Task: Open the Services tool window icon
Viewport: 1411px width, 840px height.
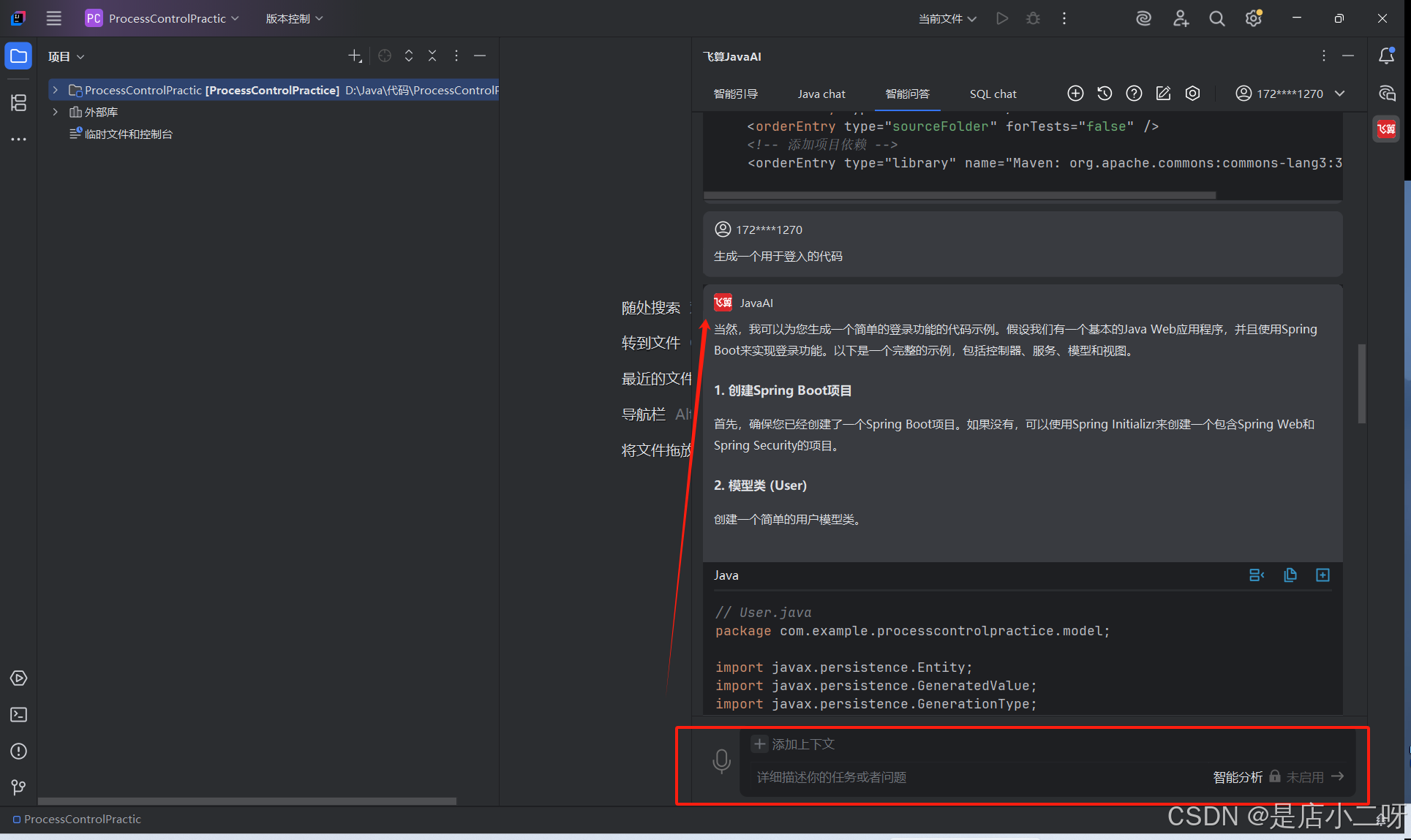Action: pyautogui.click(x=18, y=678)
